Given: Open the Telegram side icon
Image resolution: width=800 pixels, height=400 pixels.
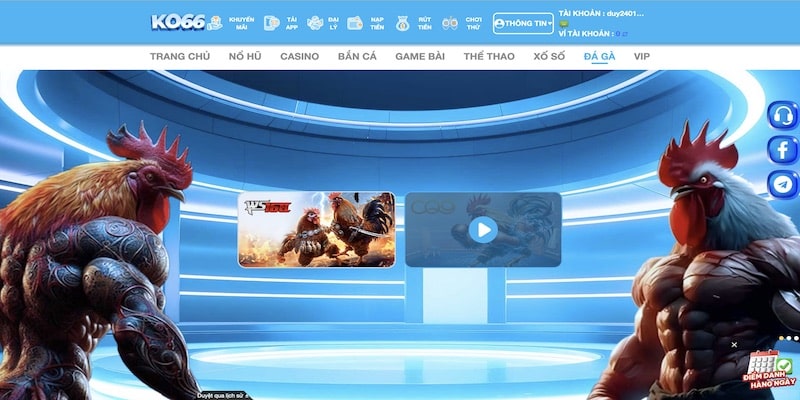Looking at the screenshot, I should [783, 184].
